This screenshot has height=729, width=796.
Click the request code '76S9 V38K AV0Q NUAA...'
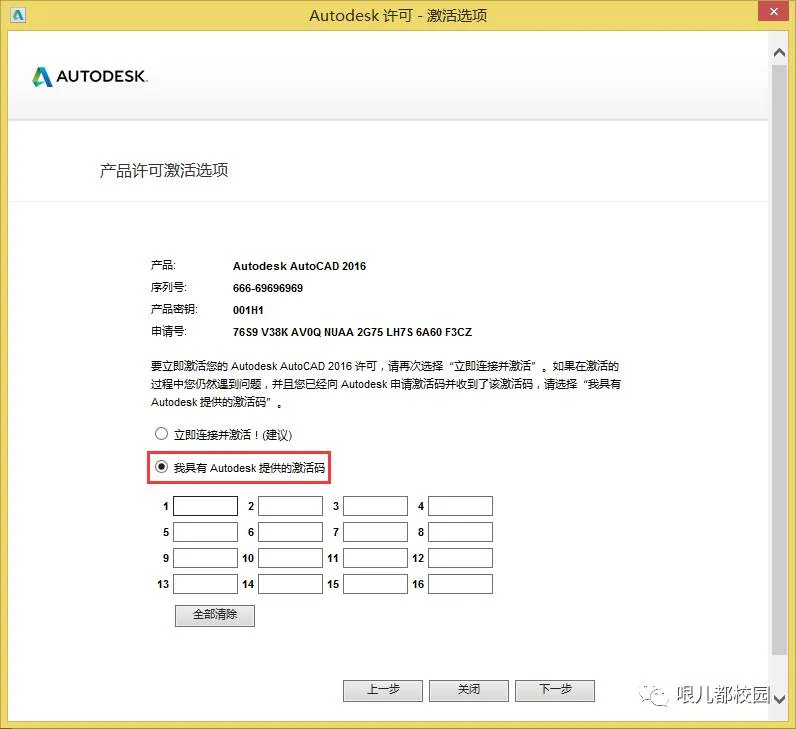(352, 332)
